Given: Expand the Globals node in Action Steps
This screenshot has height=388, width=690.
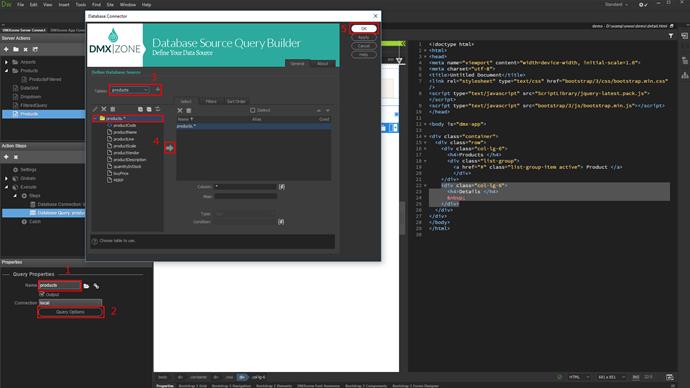Looking at the screenshot, I should click(x=6, y=179).
